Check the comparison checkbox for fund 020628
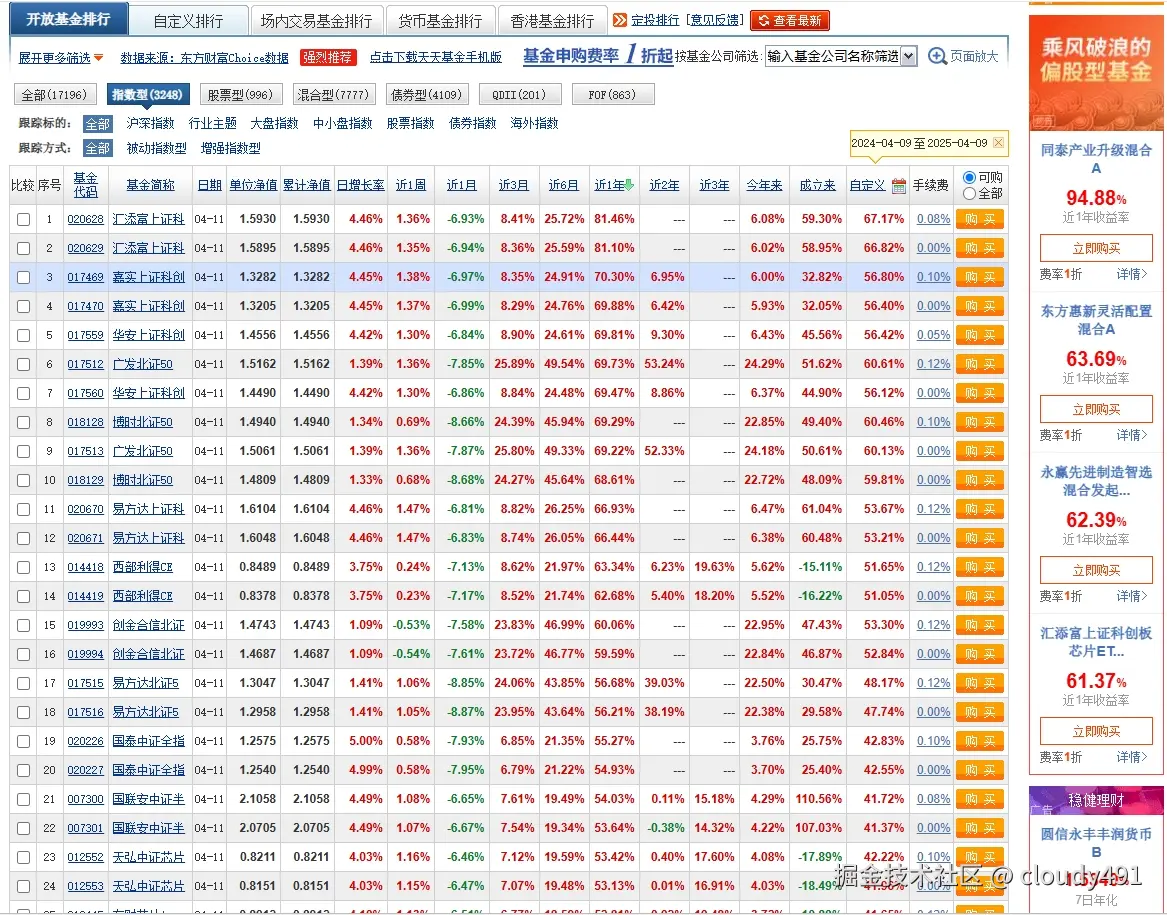Image resolution: width=1167 pixels, height=915 pixels. (x=25, y=218)
